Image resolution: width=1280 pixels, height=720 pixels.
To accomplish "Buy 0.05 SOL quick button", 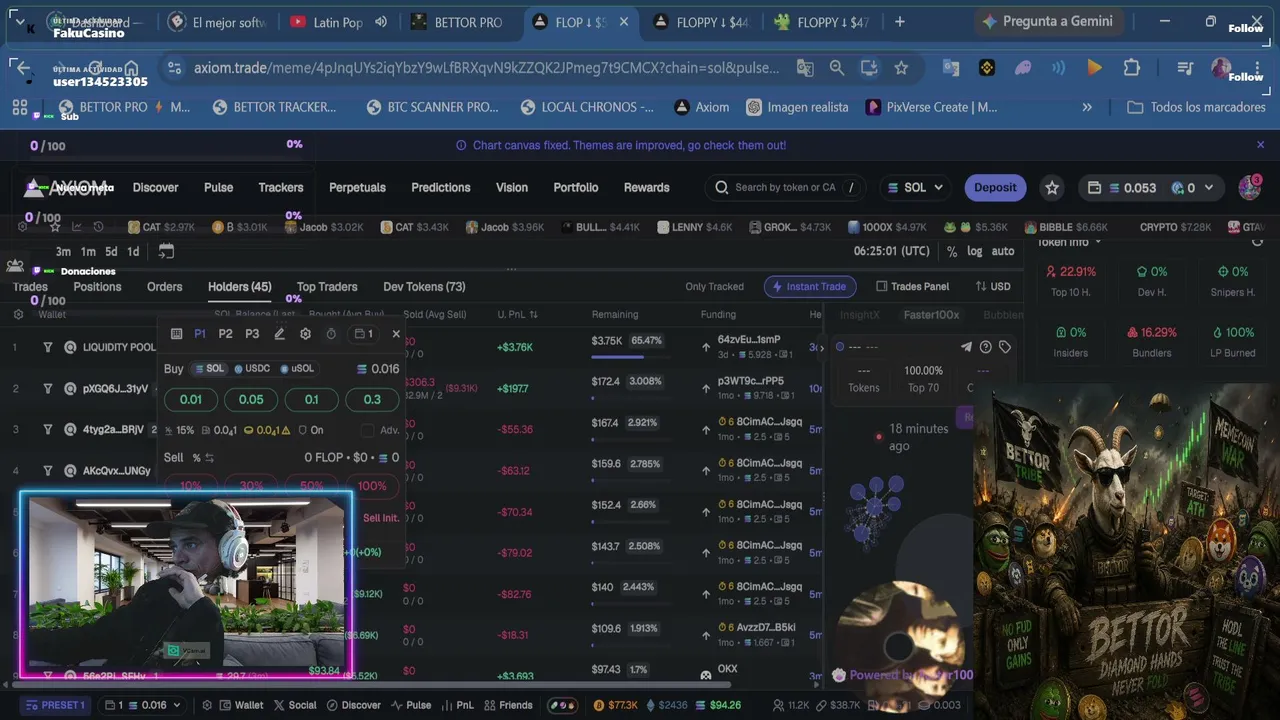I will coord(251,399).
